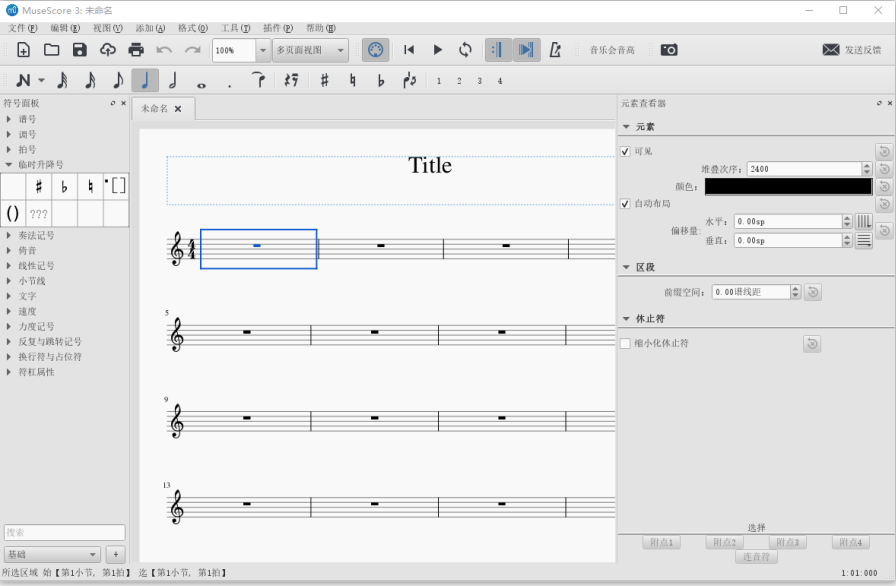Apply flat accidental in the toolbar
This screenshot has width=896, height=586.
(x=381, y=81)
